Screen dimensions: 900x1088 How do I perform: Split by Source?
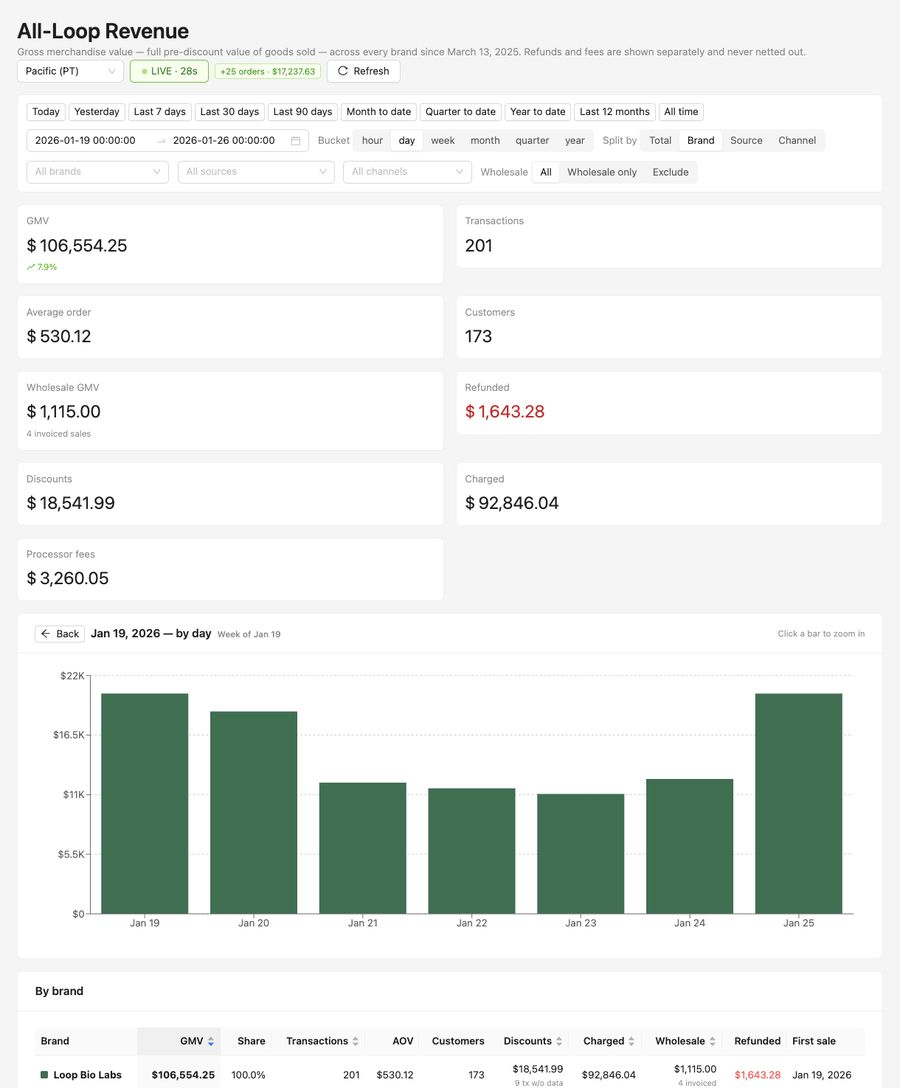[746, 140]
